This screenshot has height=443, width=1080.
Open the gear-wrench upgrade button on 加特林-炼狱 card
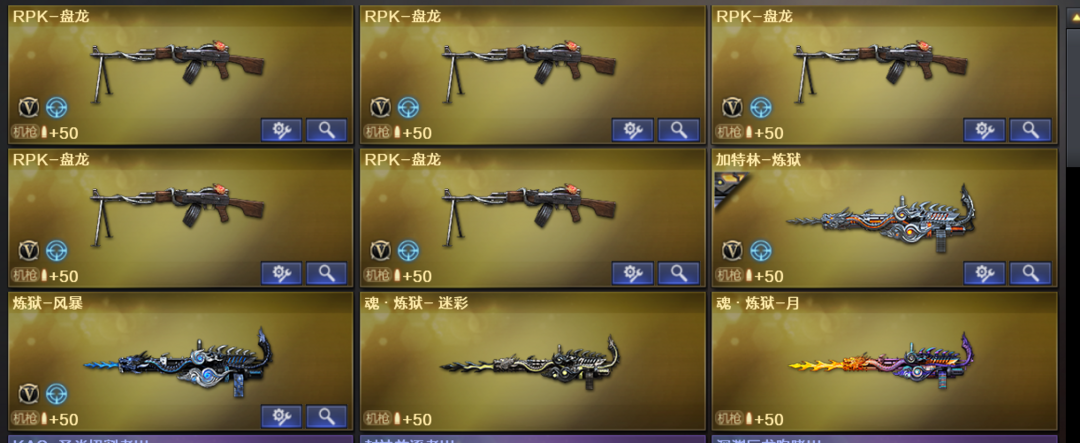984,274
